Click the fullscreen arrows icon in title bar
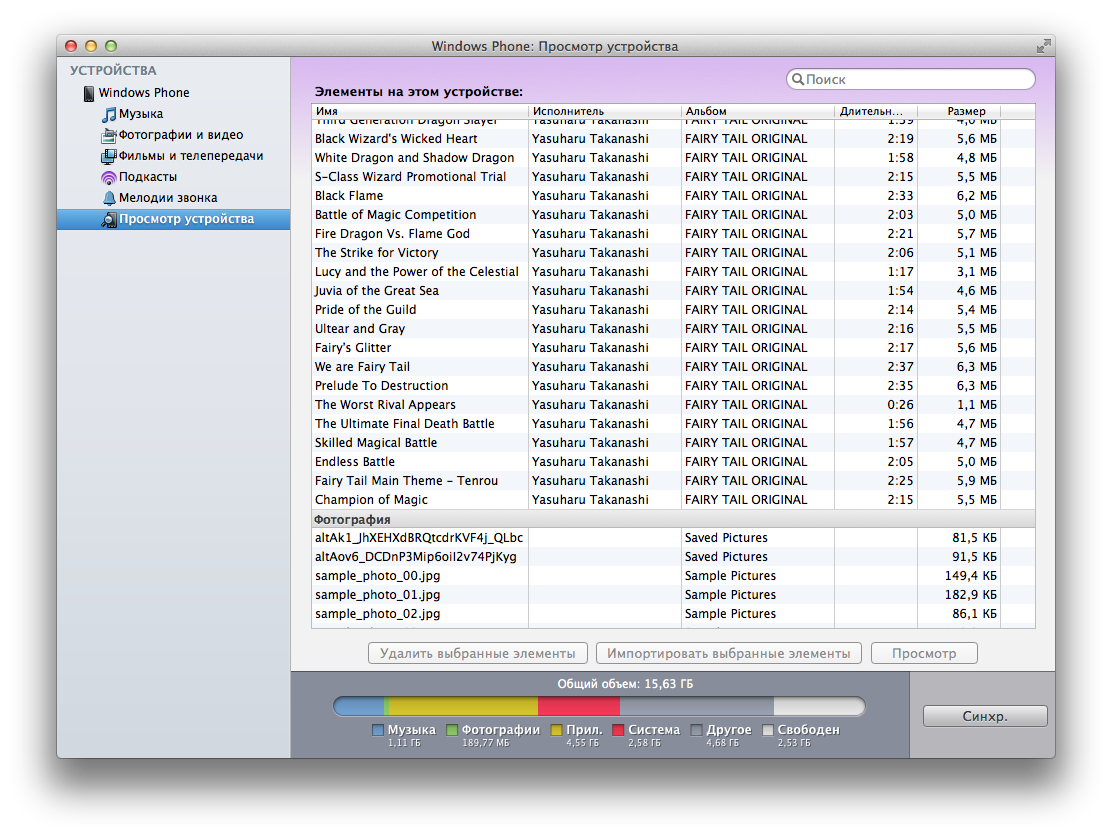The width and height of the screenshot is (1112, 837). pos(1043,46)
